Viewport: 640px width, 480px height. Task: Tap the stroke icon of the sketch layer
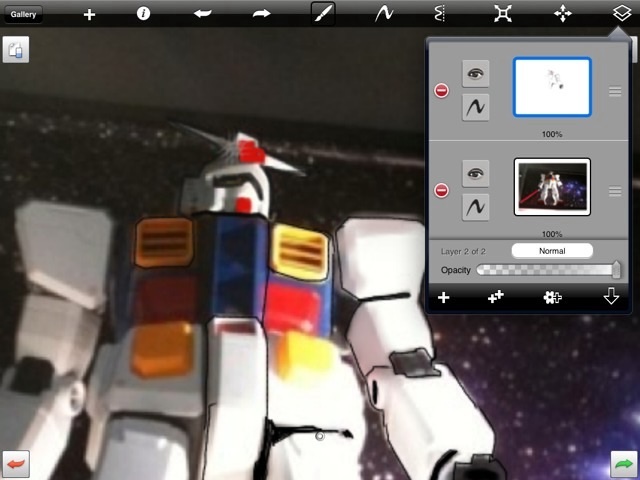coord(476,107)
